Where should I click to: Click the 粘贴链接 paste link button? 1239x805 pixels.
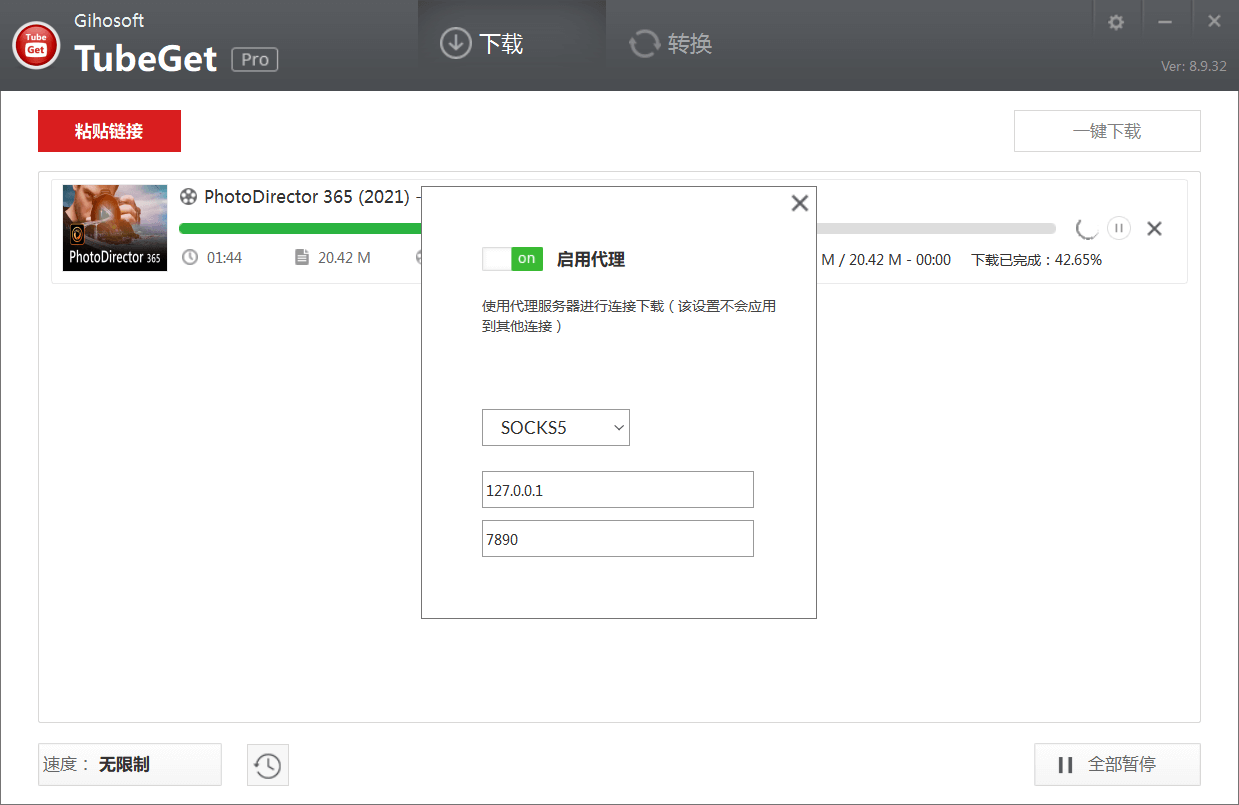109,130
